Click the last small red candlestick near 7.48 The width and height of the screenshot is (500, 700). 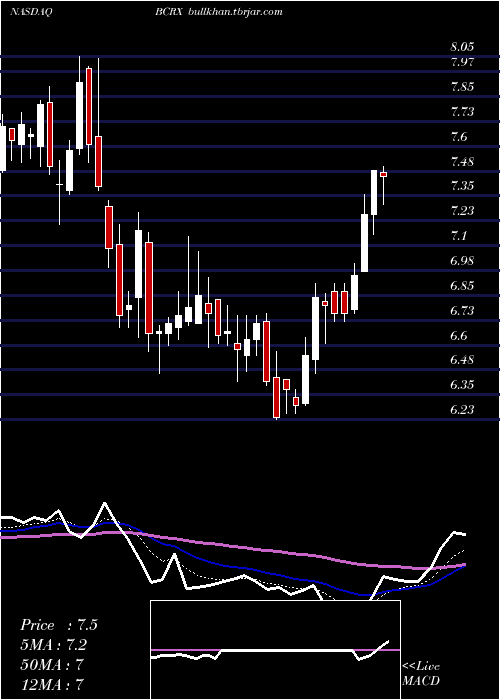383,175
